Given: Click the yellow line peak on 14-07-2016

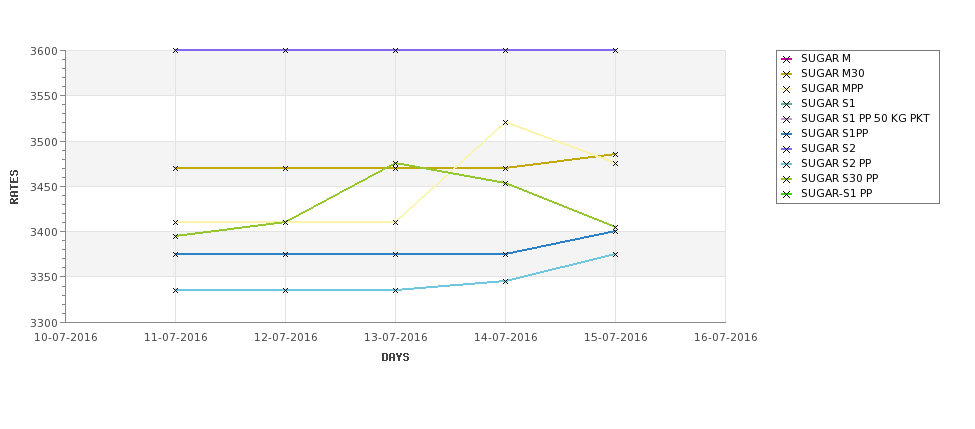Looking at the screenshot, I should click(506, 122).
